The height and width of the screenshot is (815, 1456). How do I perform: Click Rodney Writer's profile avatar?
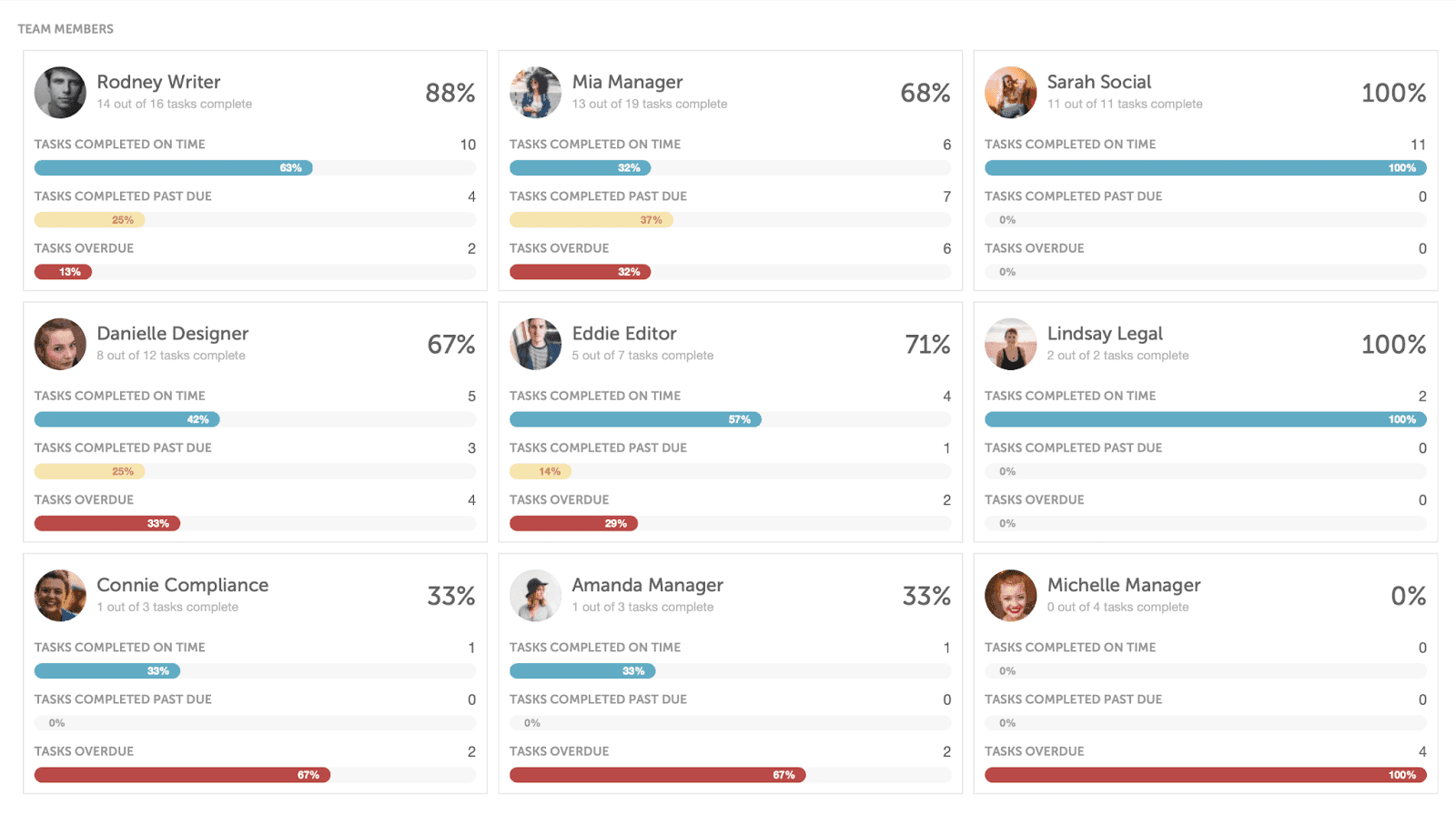[59, 92]
